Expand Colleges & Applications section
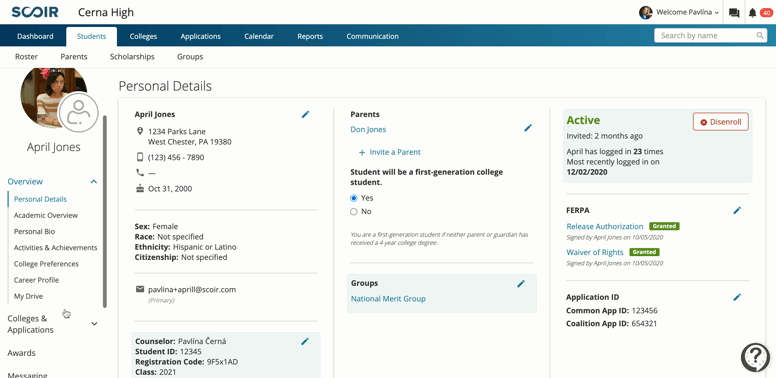 [x=94, y=324]
